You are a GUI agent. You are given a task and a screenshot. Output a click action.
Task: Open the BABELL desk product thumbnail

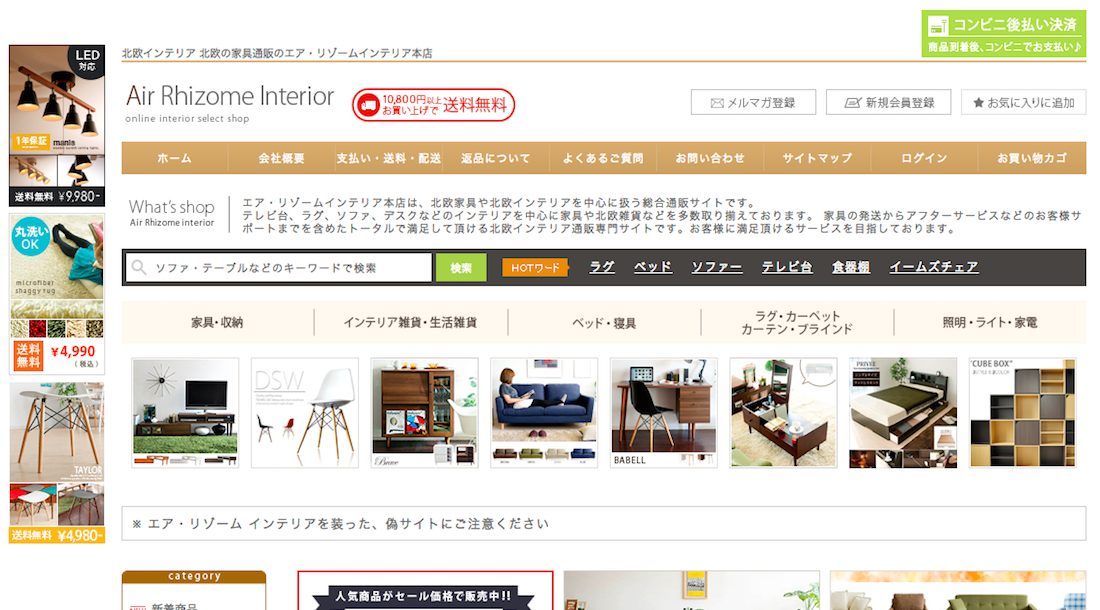664,413
